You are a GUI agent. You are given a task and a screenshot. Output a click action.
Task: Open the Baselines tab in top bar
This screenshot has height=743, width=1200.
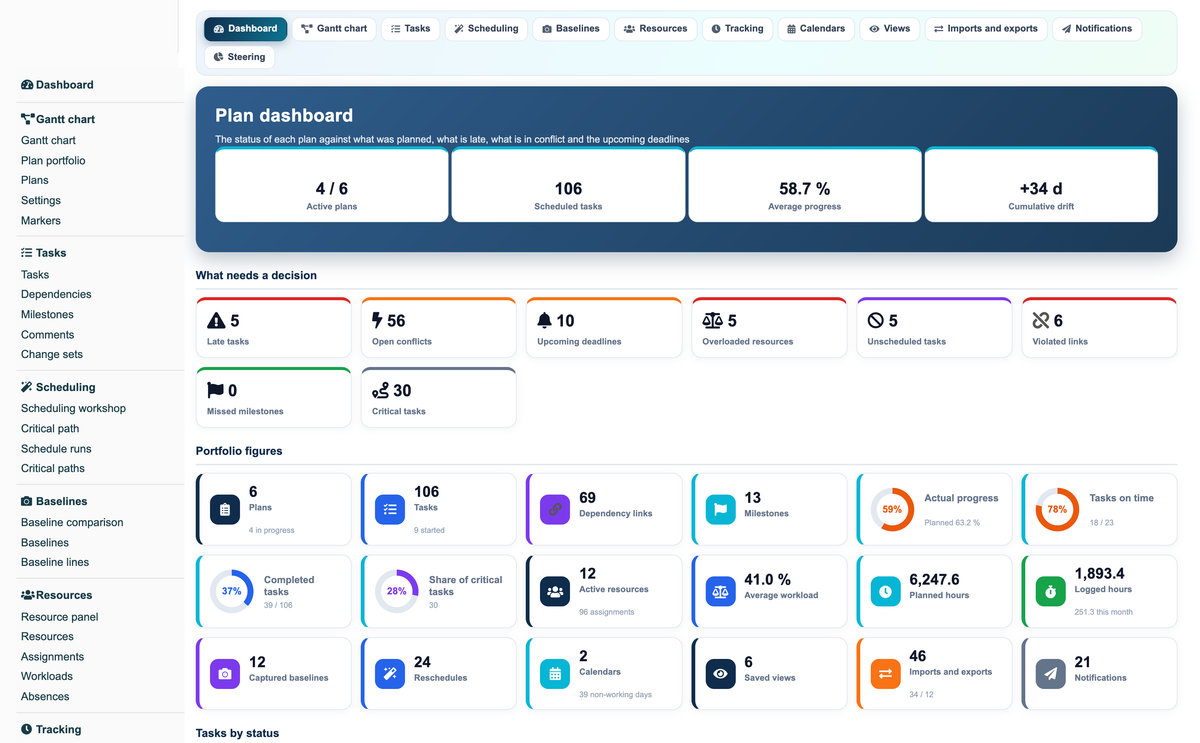pyautogui.click(x=571, y=29)
